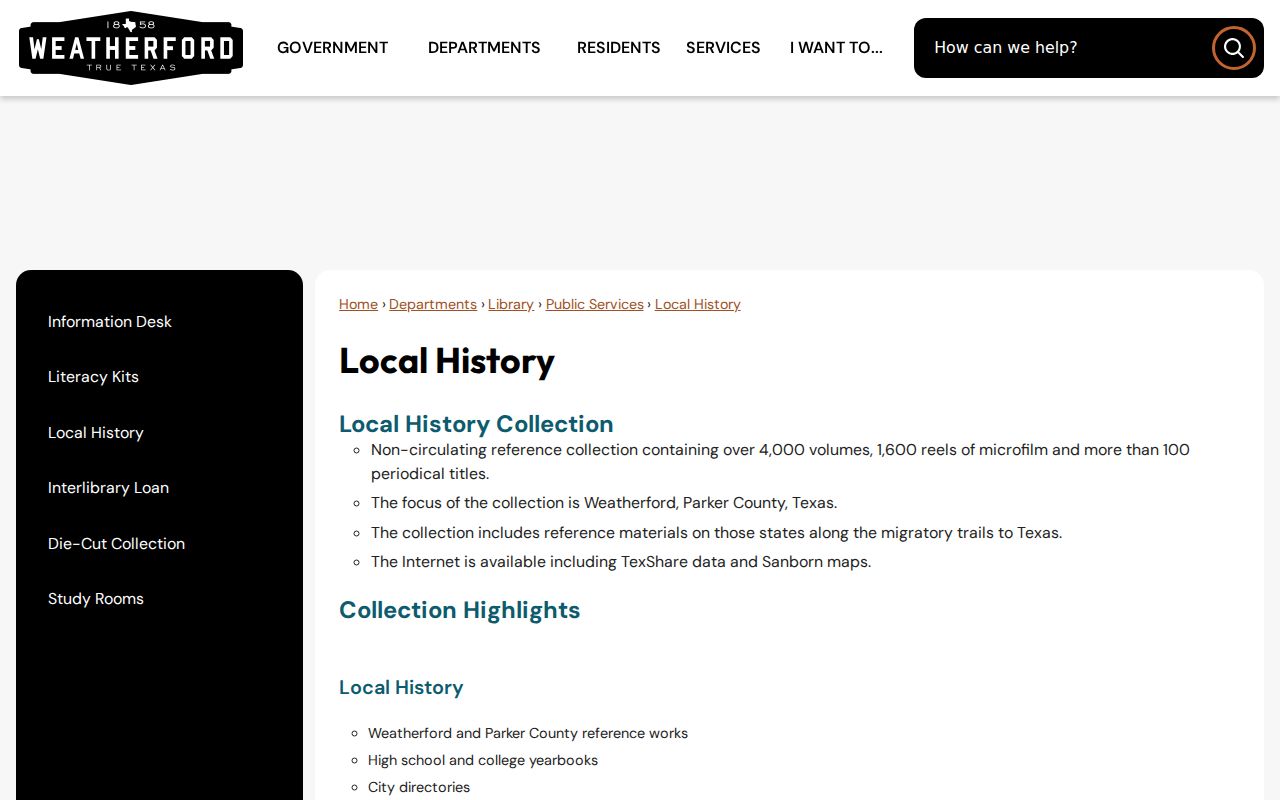The height and width of the screenshot is (800, 1280).
Task: Click the TexShare data and Sanborn maps bullet
Action: point(621,562)
